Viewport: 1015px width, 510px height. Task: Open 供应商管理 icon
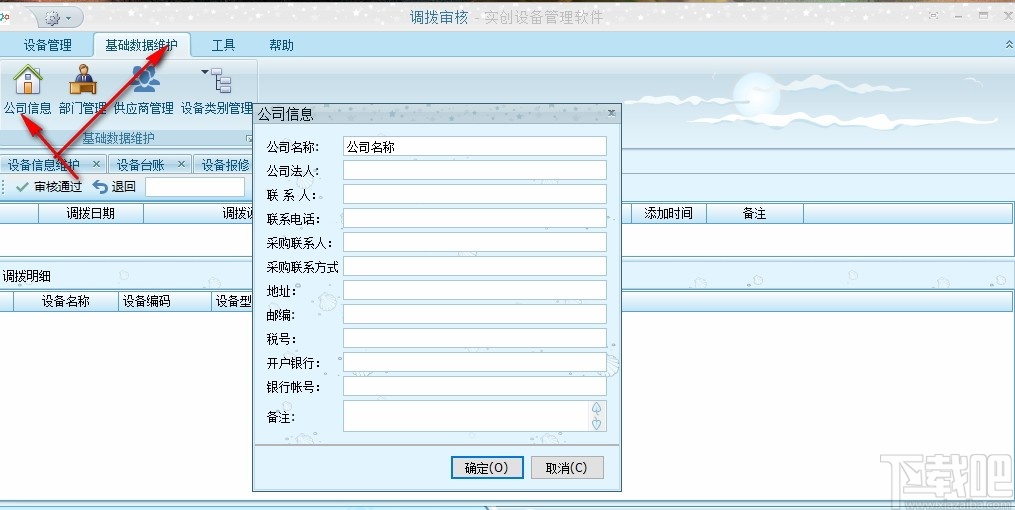point(145,80)
